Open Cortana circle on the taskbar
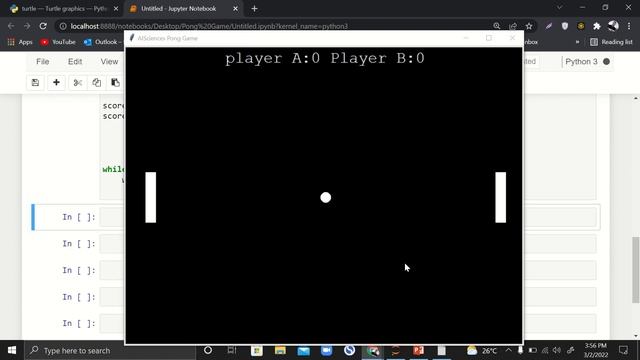Screen dimensions: 640x360 coord(208,350)
